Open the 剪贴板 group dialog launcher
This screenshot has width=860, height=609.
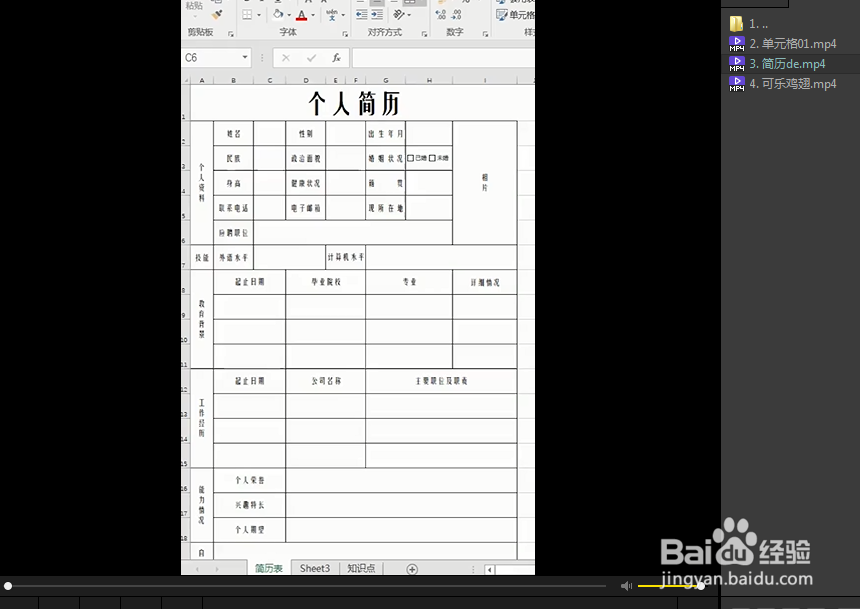point(231,34)
